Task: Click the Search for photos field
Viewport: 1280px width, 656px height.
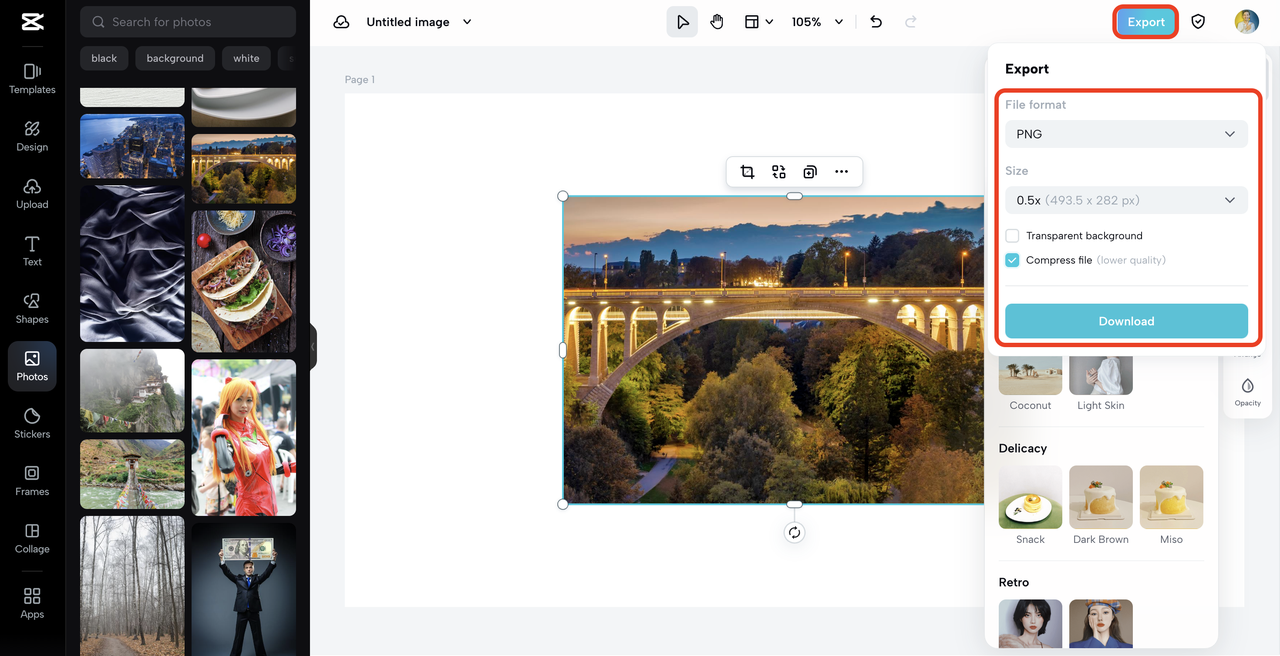Action: coord(188,22)
